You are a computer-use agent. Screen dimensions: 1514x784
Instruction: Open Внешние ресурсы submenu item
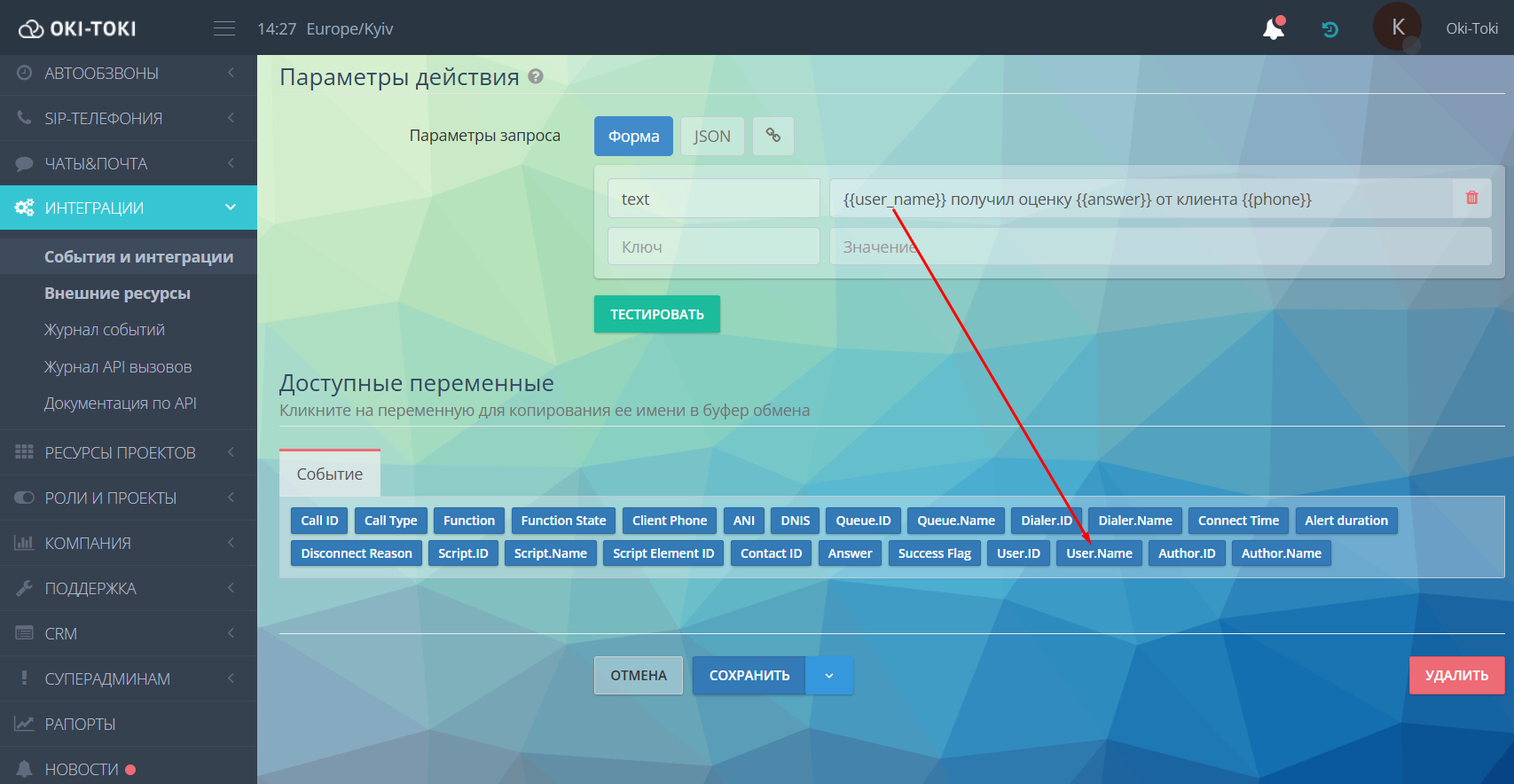[x=117, y=293]
